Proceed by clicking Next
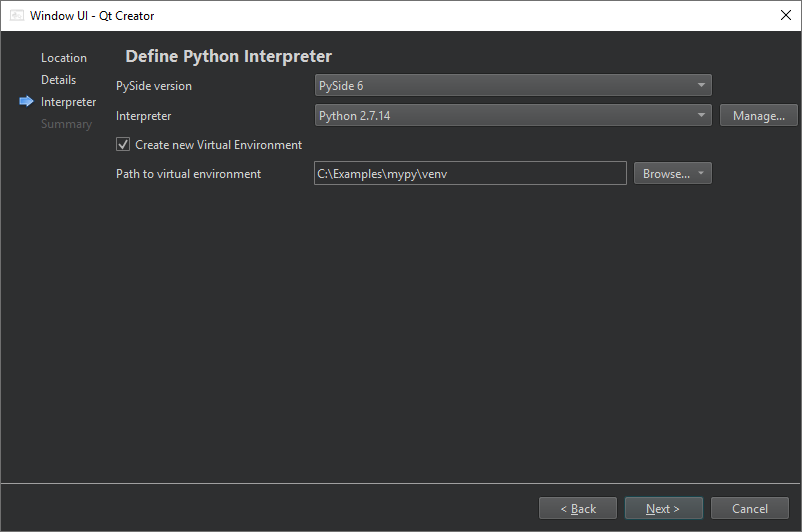 point(663,509)
